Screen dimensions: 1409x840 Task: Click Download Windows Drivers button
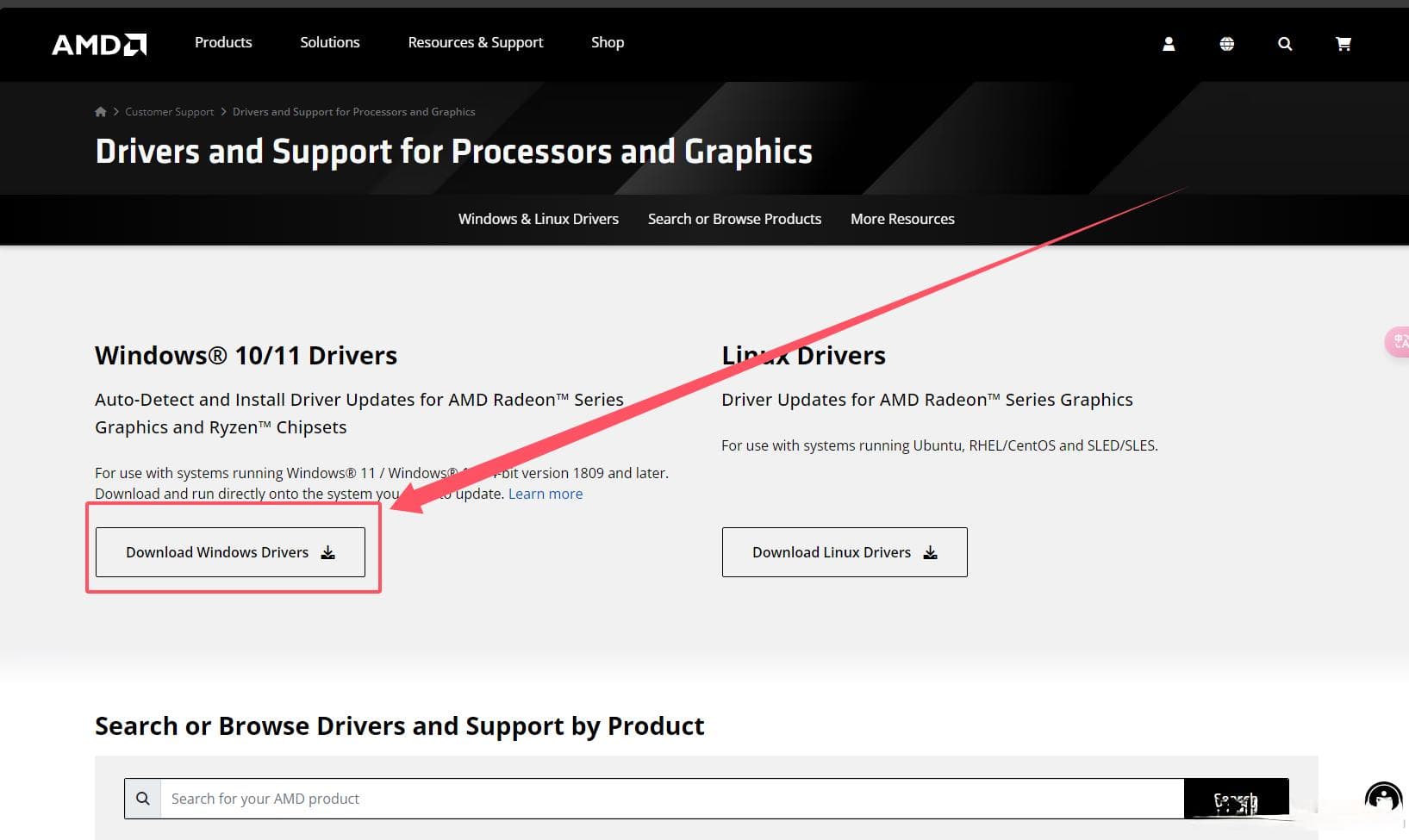230,552
